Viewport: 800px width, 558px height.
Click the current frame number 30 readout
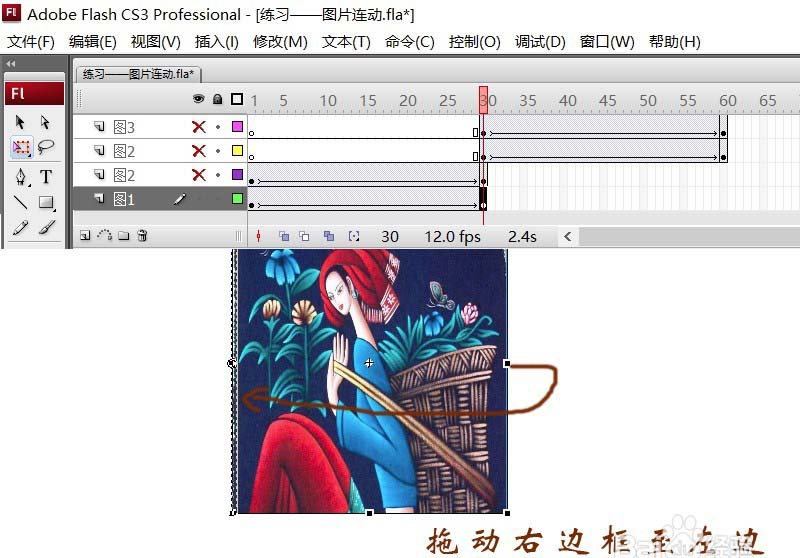390,237
